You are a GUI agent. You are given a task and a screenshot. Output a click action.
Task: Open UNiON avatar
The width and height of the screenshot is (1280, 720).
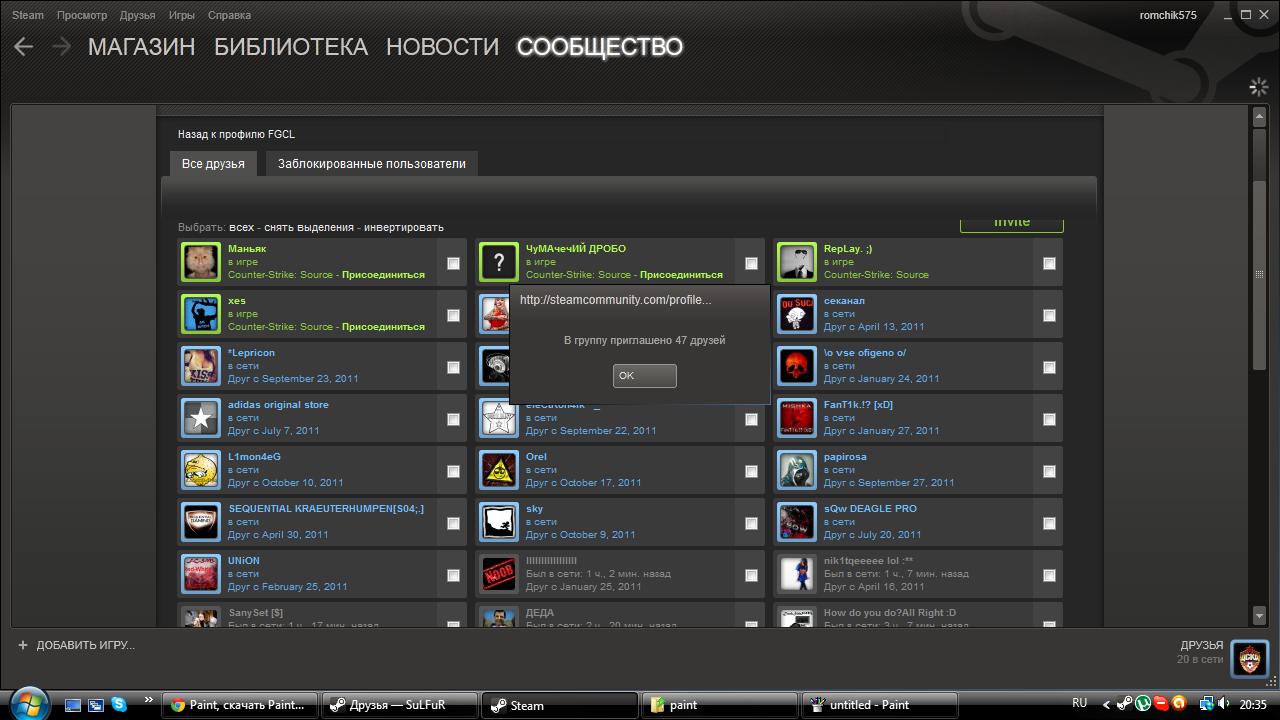[201, 574]
